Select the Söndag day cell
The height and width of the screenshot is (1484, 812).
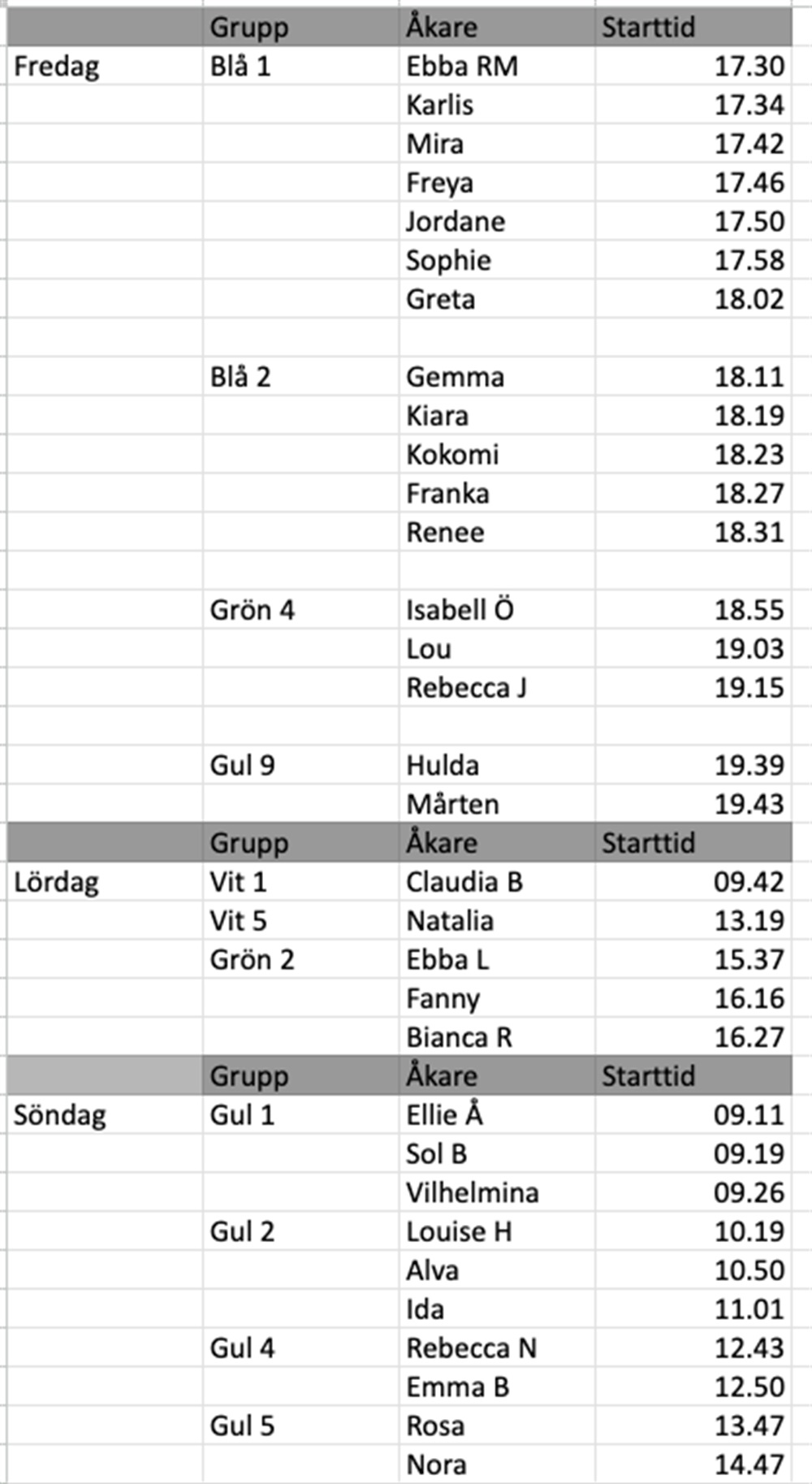(x=60, y=1116)
